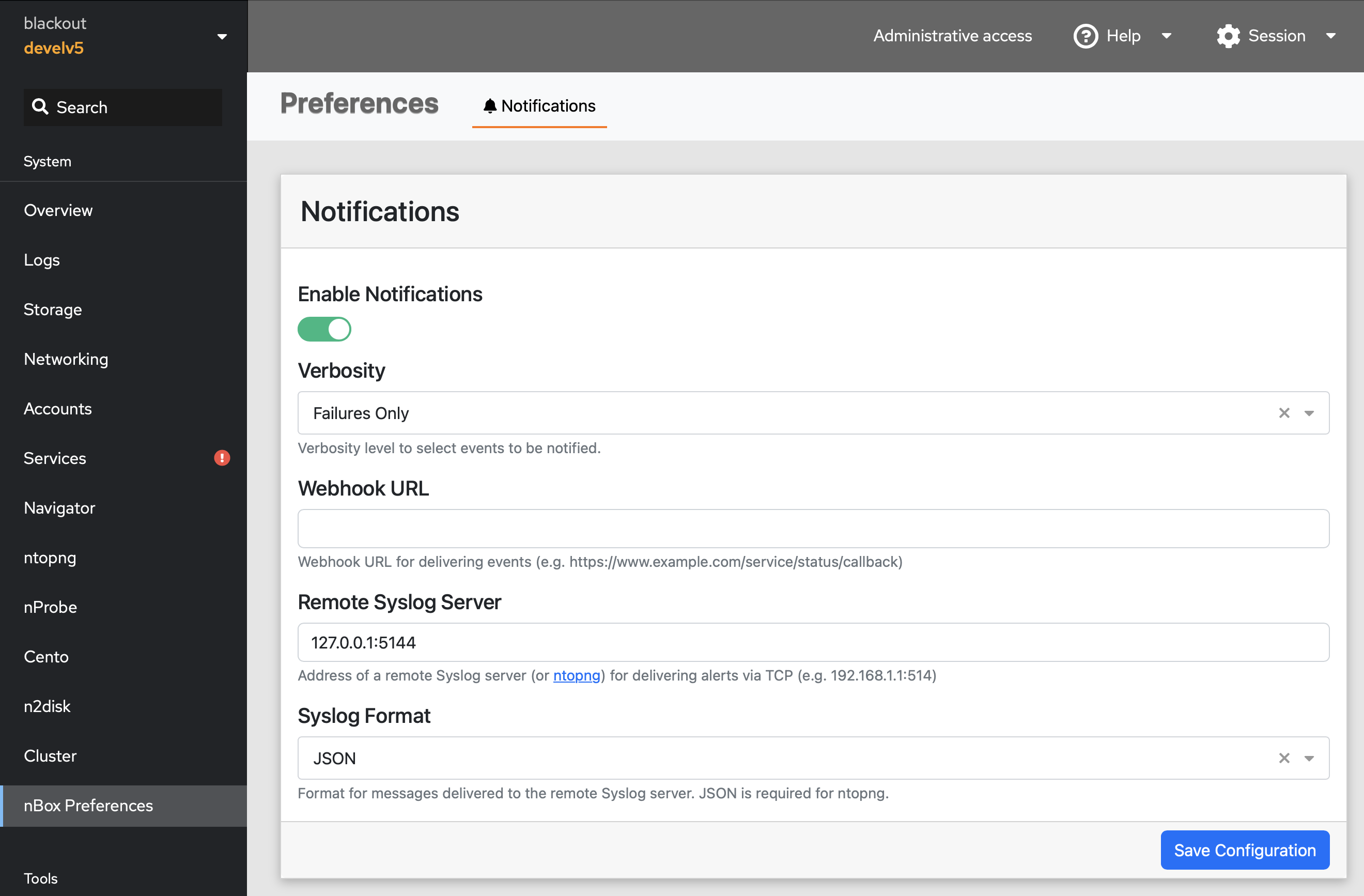This screenshot has height=896, width=1364.
Task: Toggle the Enable Notifications switch
Action: click(324, 329)
